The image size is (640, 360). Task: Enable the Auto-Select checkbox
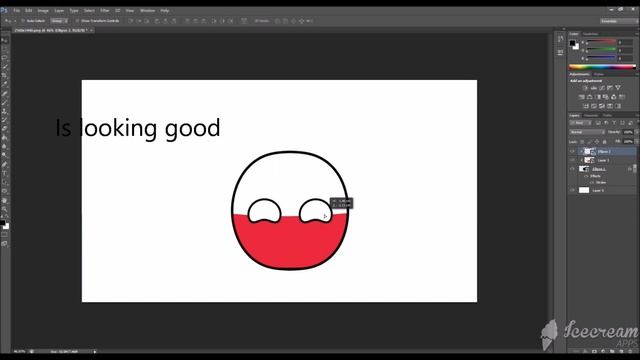pos(23,20)
